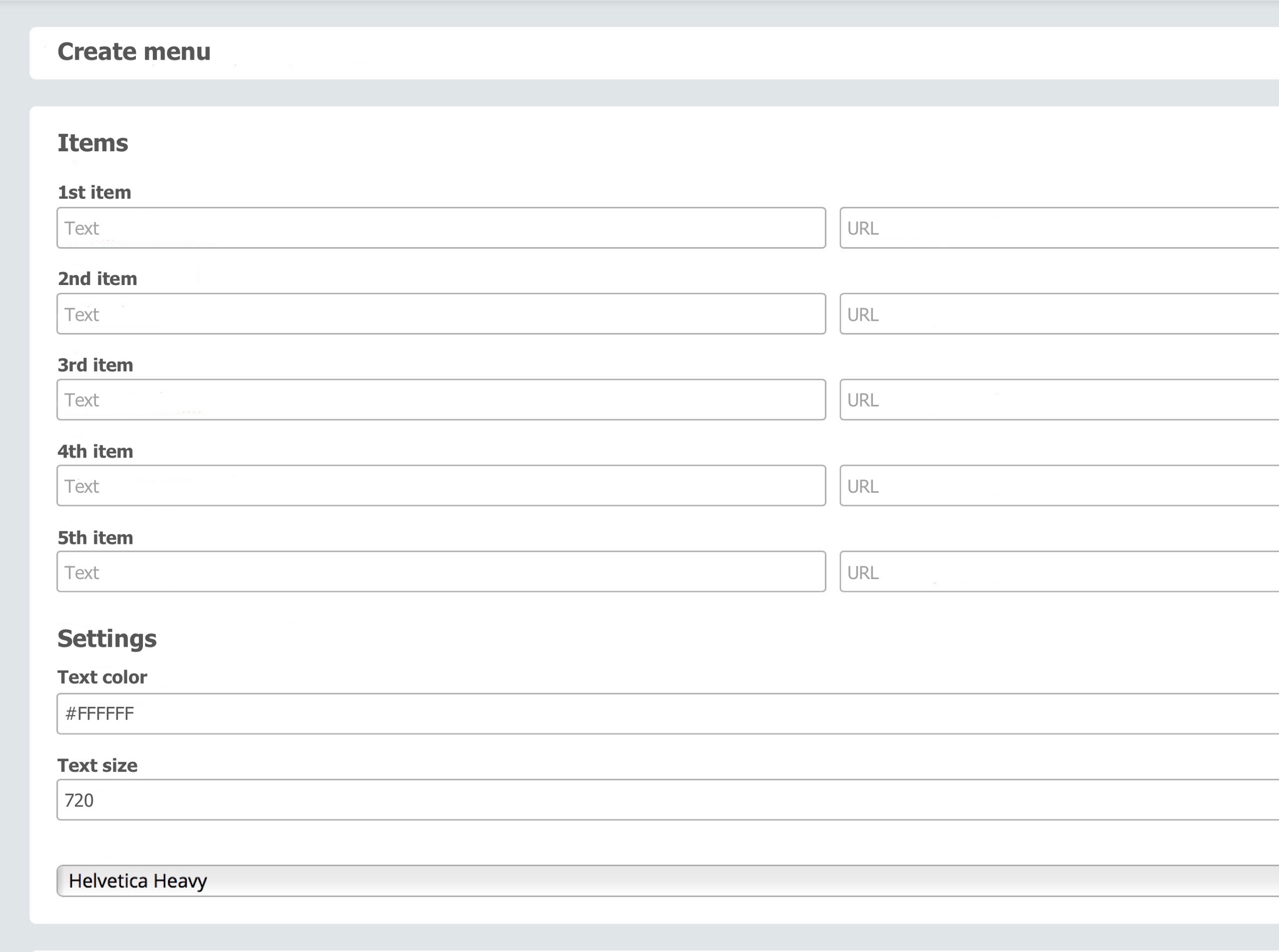Focus the 2nd item URL field

pos(1059,313)
